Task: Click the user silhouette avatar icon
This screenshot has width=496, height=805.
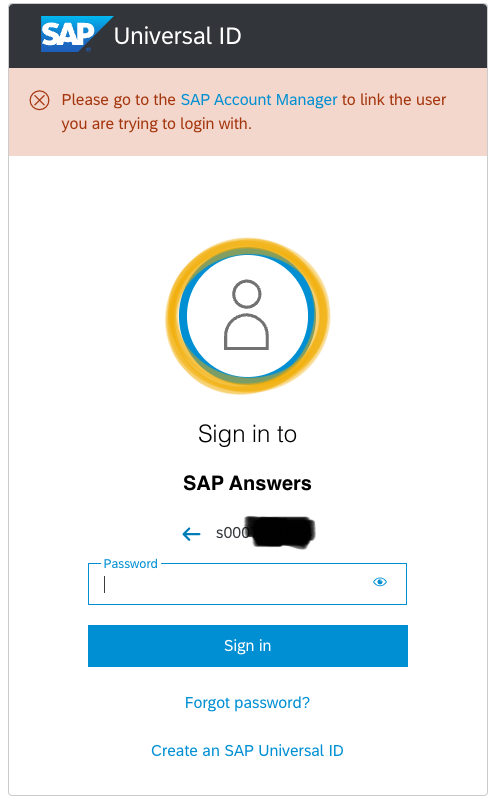Action: pyautogui.click(x=246, y=315)
